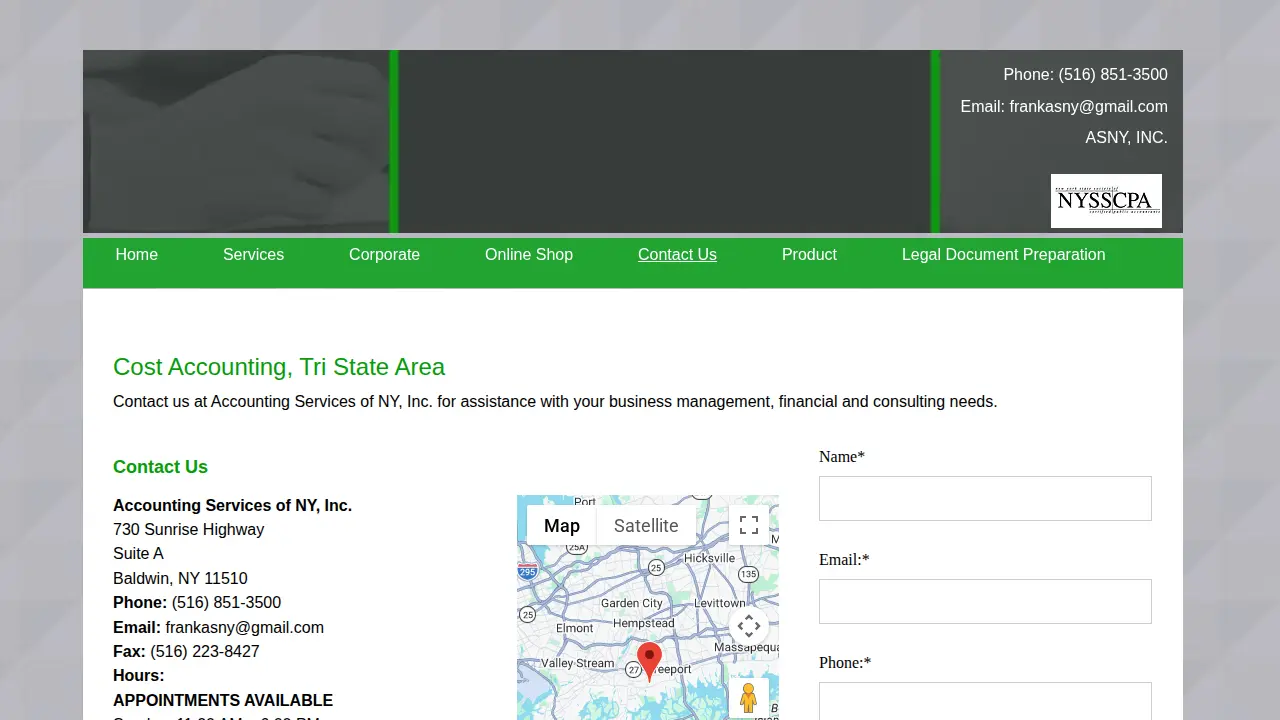Click the Accounting Services of NY, Inc. name
The image size is (1280, 720).
click(x=232, y=506)
